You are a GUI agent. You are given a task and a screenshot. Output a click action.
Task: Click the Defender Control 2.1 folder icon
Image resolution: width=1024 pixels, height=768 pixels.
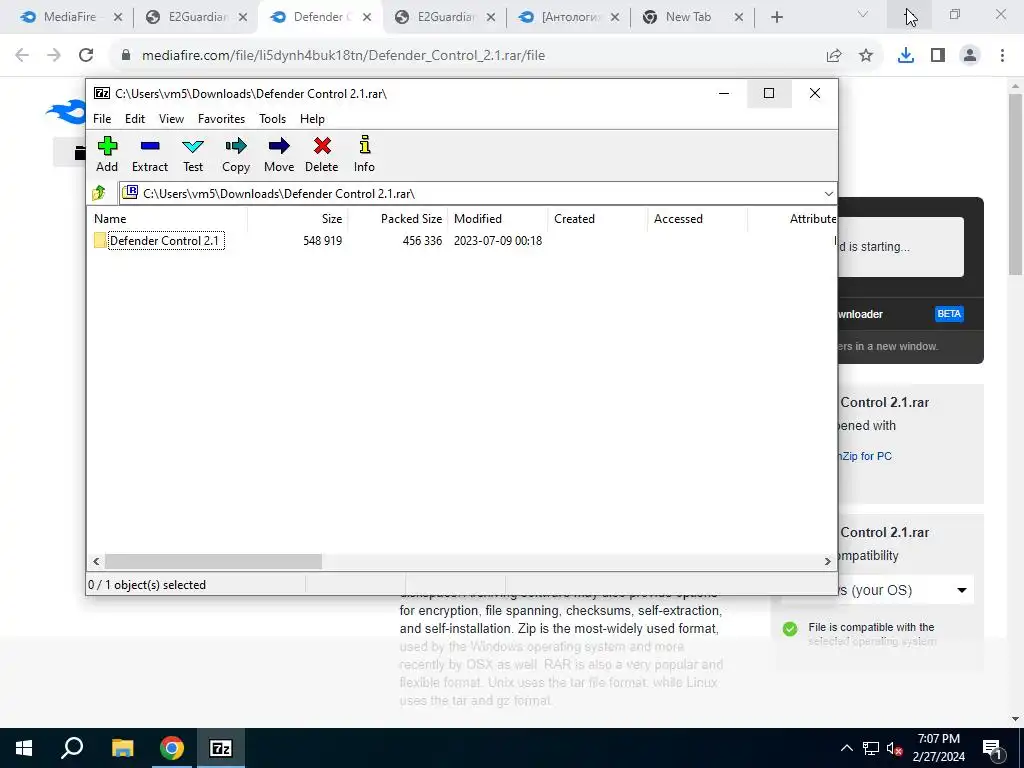coord(100,240)
